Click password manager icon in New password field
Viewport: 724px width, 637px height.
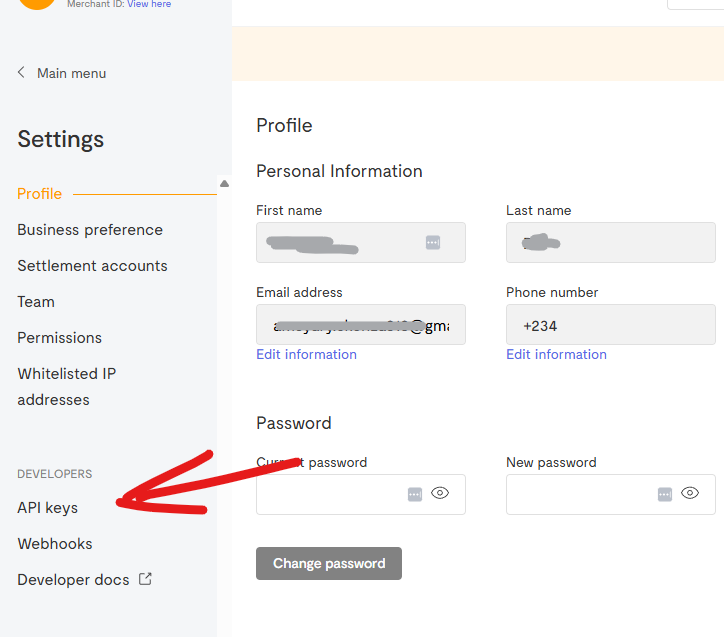point(665,494)
